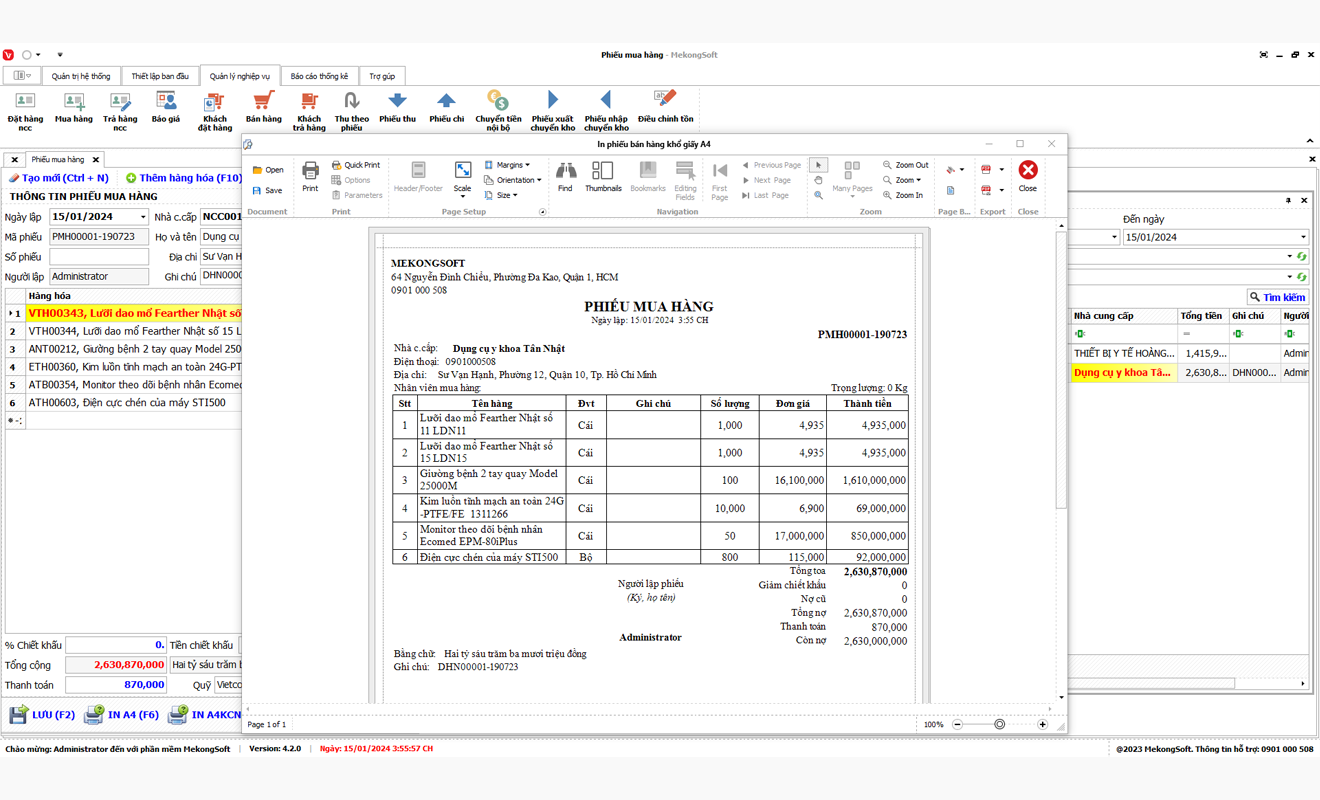Image resolution: width=1320 pixels, height=800 pixels.
Task: Expand Page Setup dialog launcher
Action: click(x=543, y=212)
